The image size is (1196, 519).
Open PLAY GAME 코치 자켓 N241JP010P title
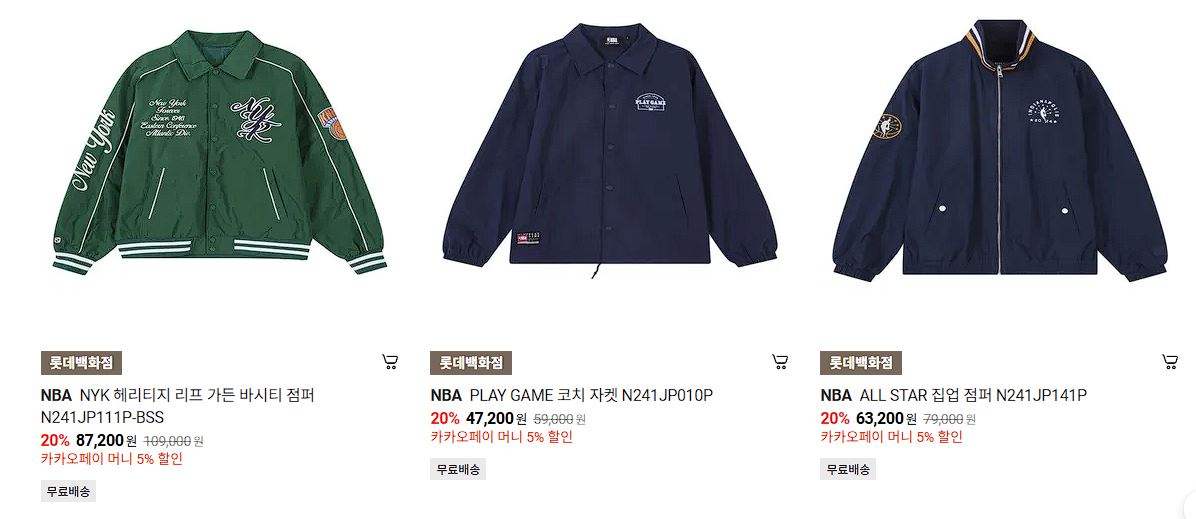(x=571, y=395)
